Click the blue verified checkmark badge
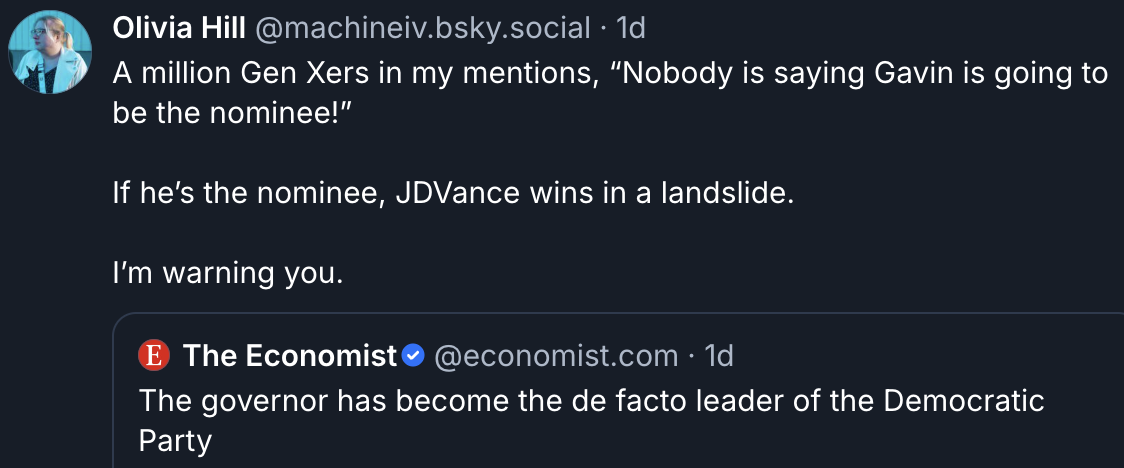The image size is (1124, 468). 414,355
